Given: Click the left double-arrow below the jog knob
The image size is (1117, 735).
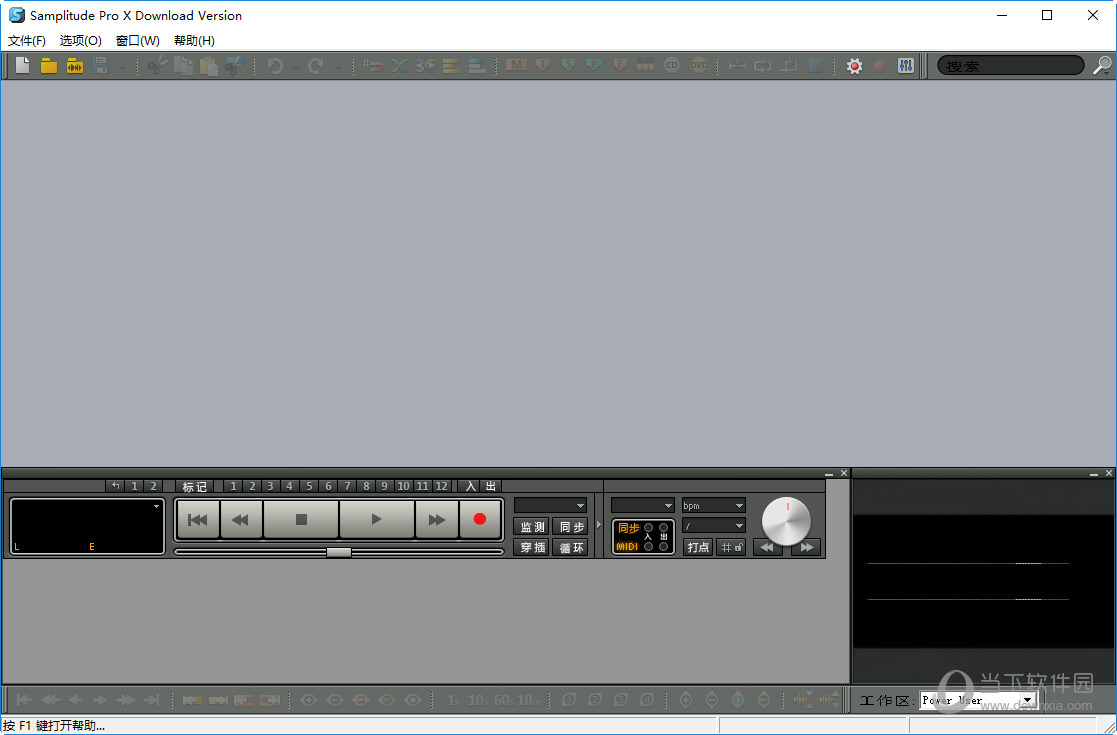Looking at the screenshot, I should [x=767, y=547].
